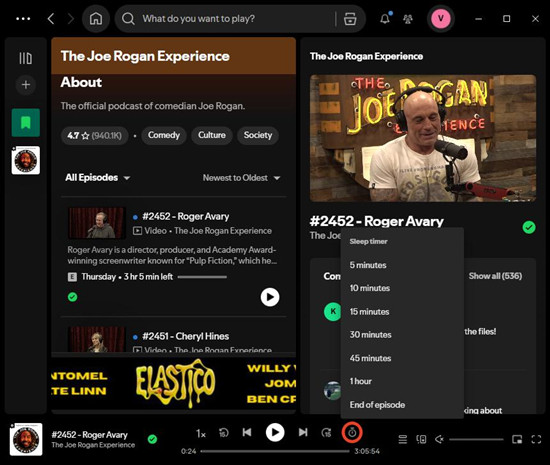The width and height of the screenshot is (550, 465).
Task: Click the ELASTICO banner ad
Action: pyautogui.click(x=174, y=383)
